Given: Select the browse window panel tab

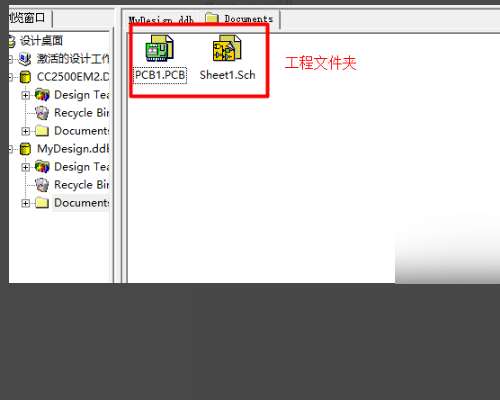Looking at the screenshot, I should (27, 18).
